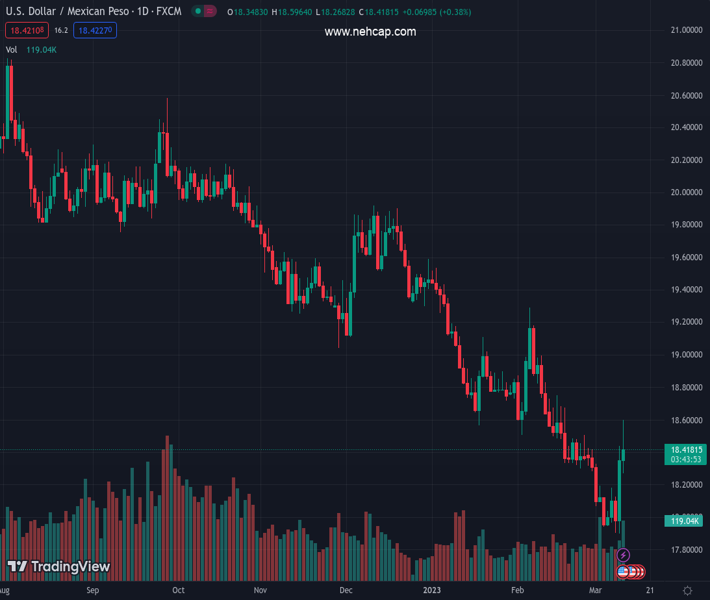Click the volume label 119.04K on axis
This screenshot has width=710, height=600.
pyautogui.click(x=683, y=521)
